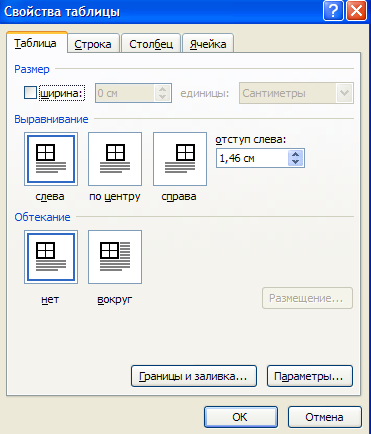This screenshot has height=434, width=371.
Task: Open the help question mark icon
Action: point(333,11)
